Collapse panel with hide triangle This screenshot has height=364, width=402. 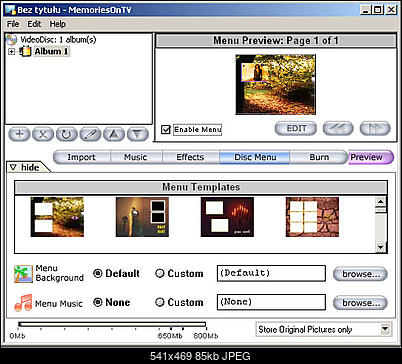click(x=13, y=167)
